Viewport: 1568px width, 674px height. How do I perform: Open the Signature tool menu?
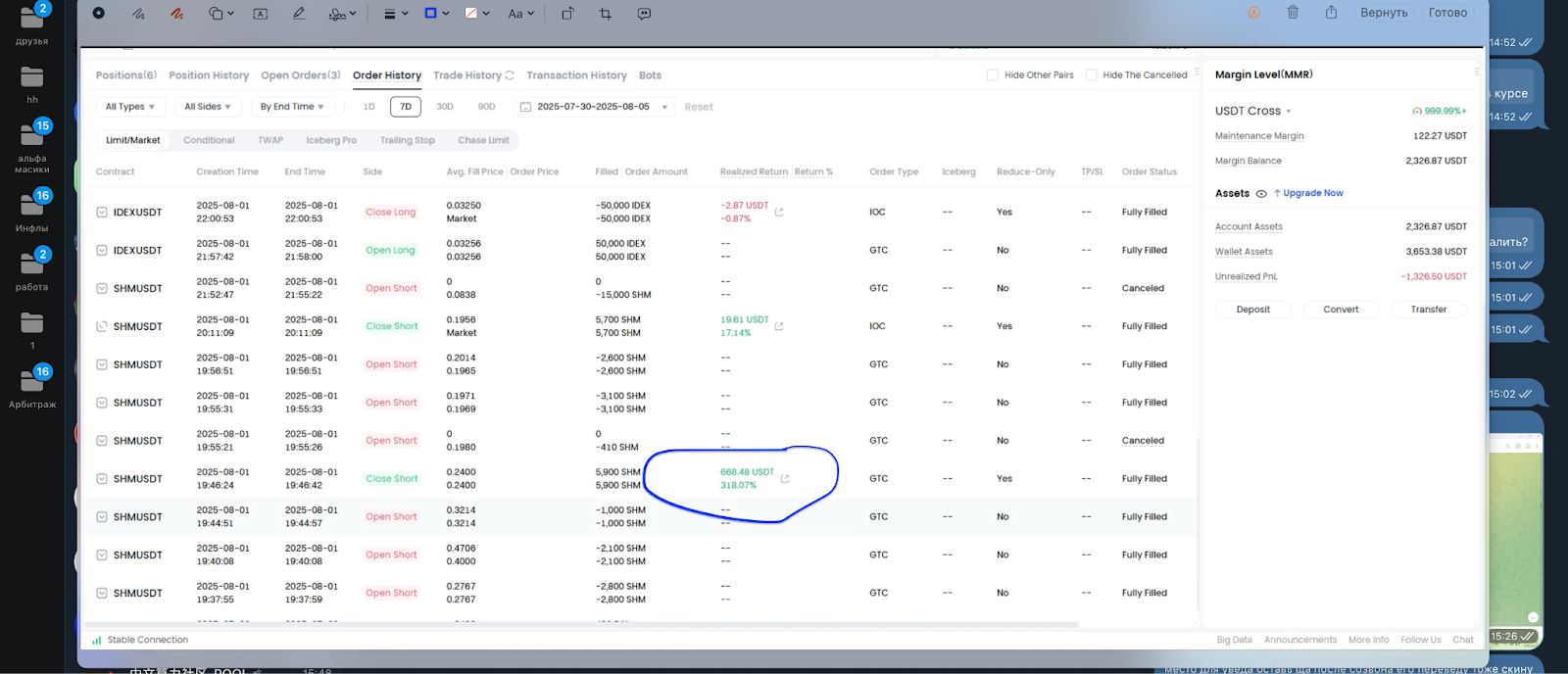342,14
